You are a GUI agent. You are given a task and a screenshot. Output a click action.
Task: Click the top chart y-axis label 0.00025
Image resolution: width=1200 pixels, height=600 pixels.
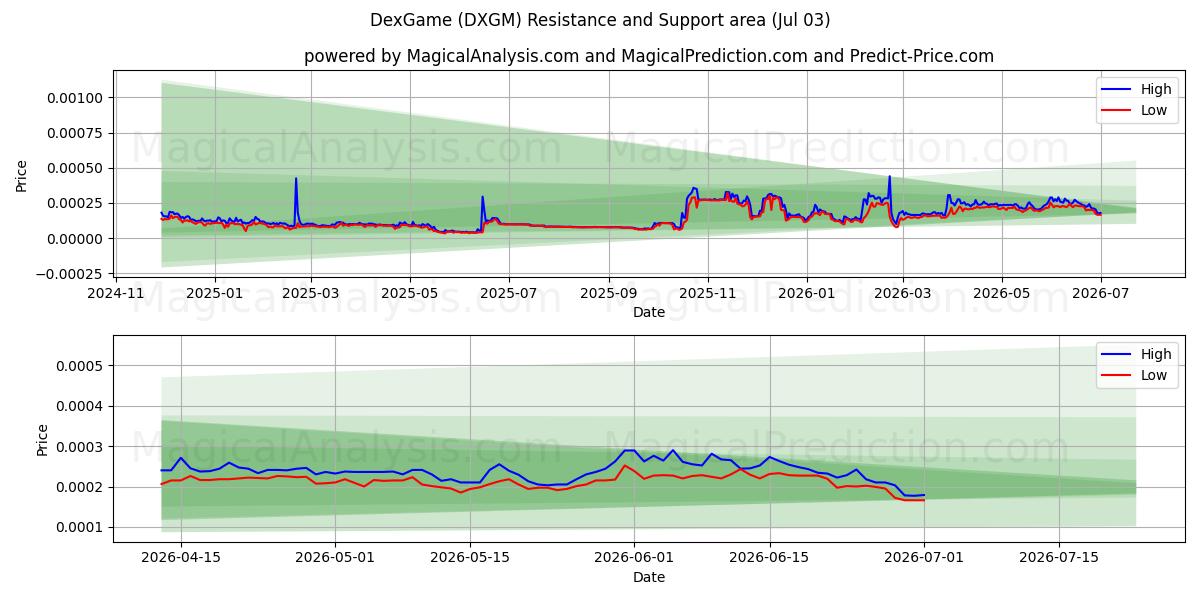[x=75, y=203]
